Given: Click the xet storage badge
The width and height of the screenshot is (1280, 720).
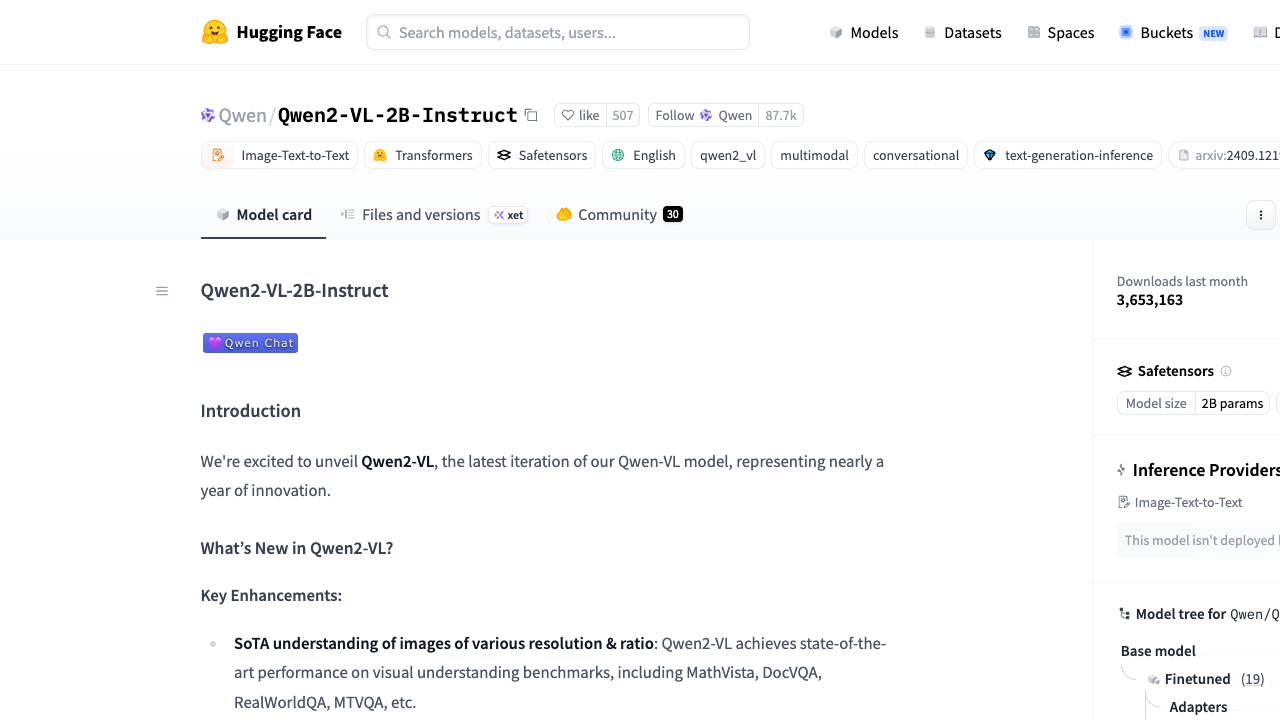Looking at the screenshot, I should pyautogui.click(x=508, y=215).
